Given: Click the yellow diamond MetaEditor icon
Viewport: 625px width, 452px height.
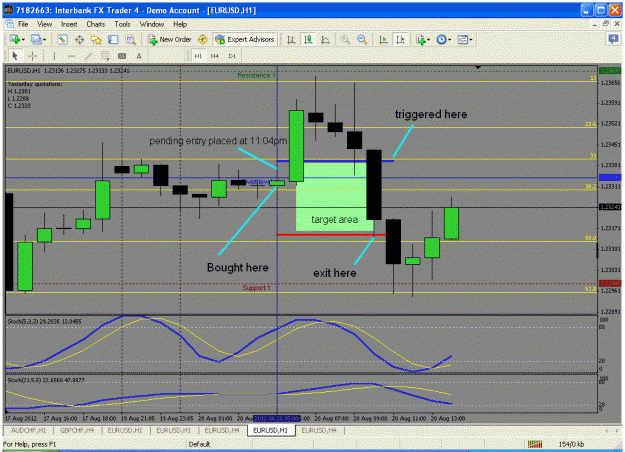Looking at the screenshot, I should coord(202,39).
